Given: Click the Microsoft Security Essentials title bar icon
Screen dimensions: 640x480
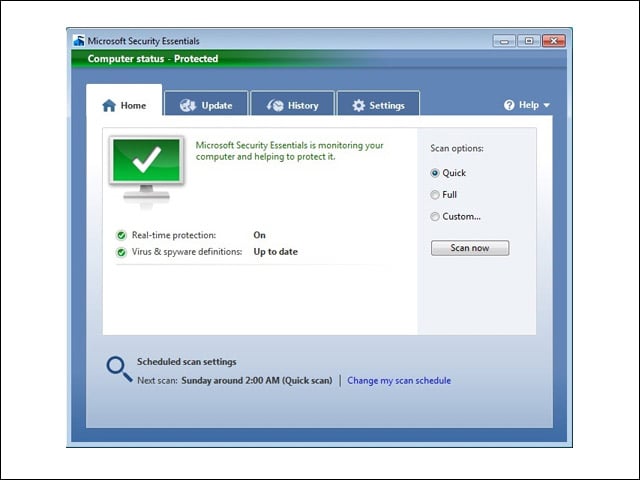Looking at the screenshot, I should pyautogui.click(x=79, y=40).
